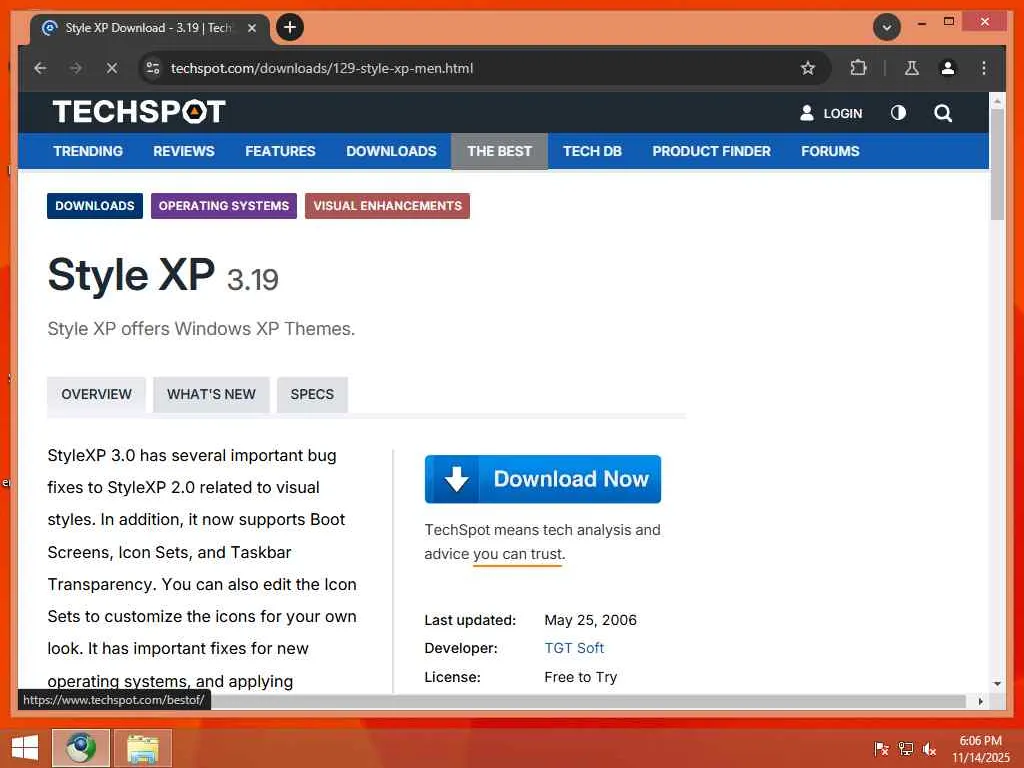Toggle the dark mode contrast icon
The height and width of the screenshot is (768, 1024).
click(x=898, y=113)
